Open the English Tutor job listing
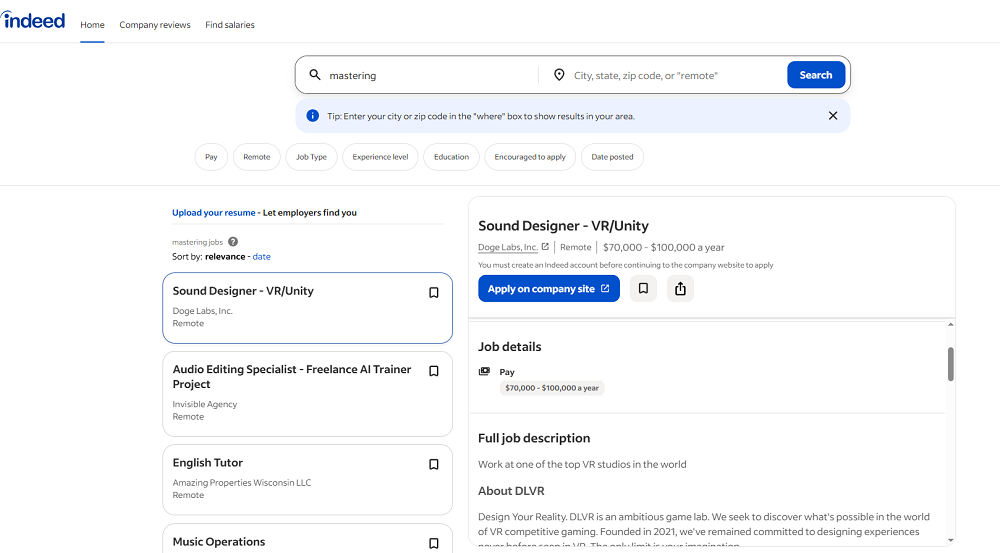The width and height of the screenshot is (1000, 553). click(x=307, y=480)
